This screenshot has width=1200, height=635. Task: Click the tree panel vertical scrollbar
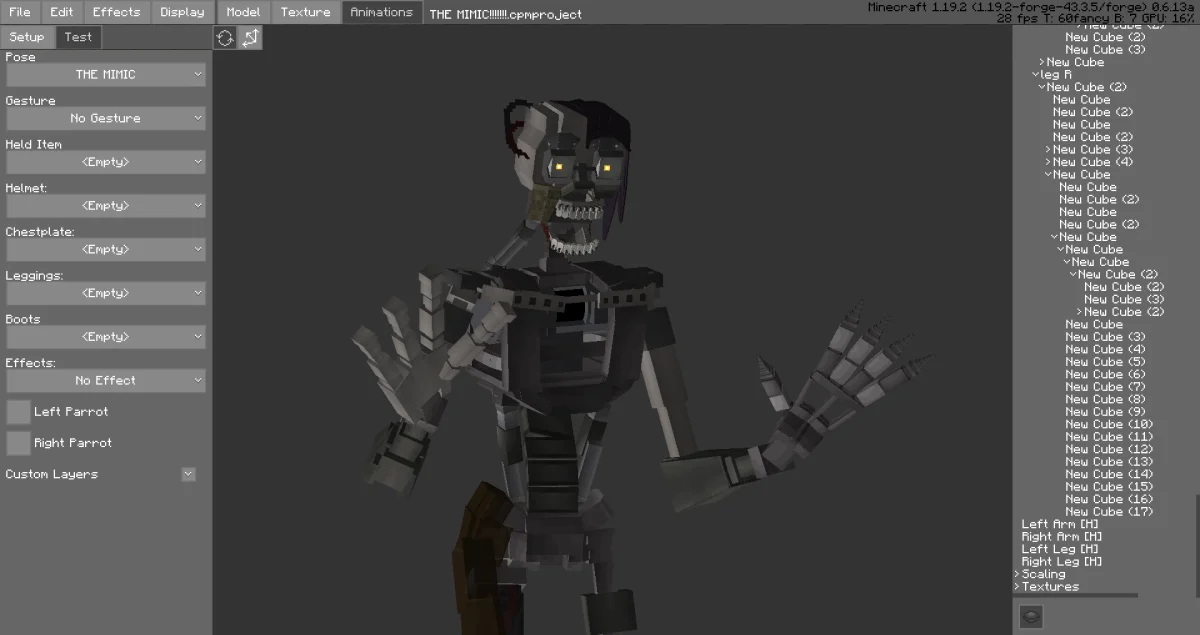coord(1196,545)
